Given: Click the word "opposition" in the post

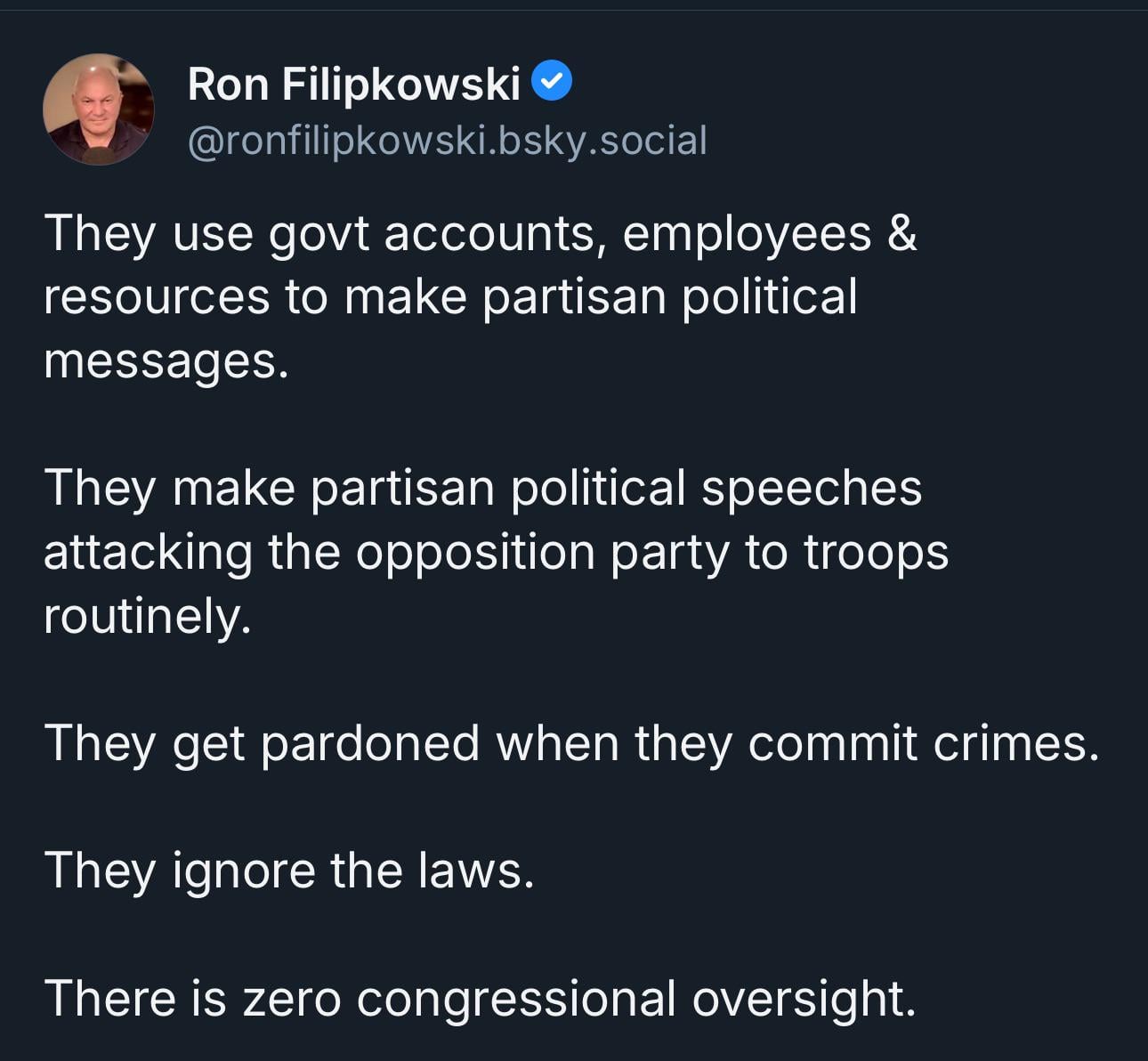Looking at the screenshot, I should pyautogui.click(x=475, y=554).
